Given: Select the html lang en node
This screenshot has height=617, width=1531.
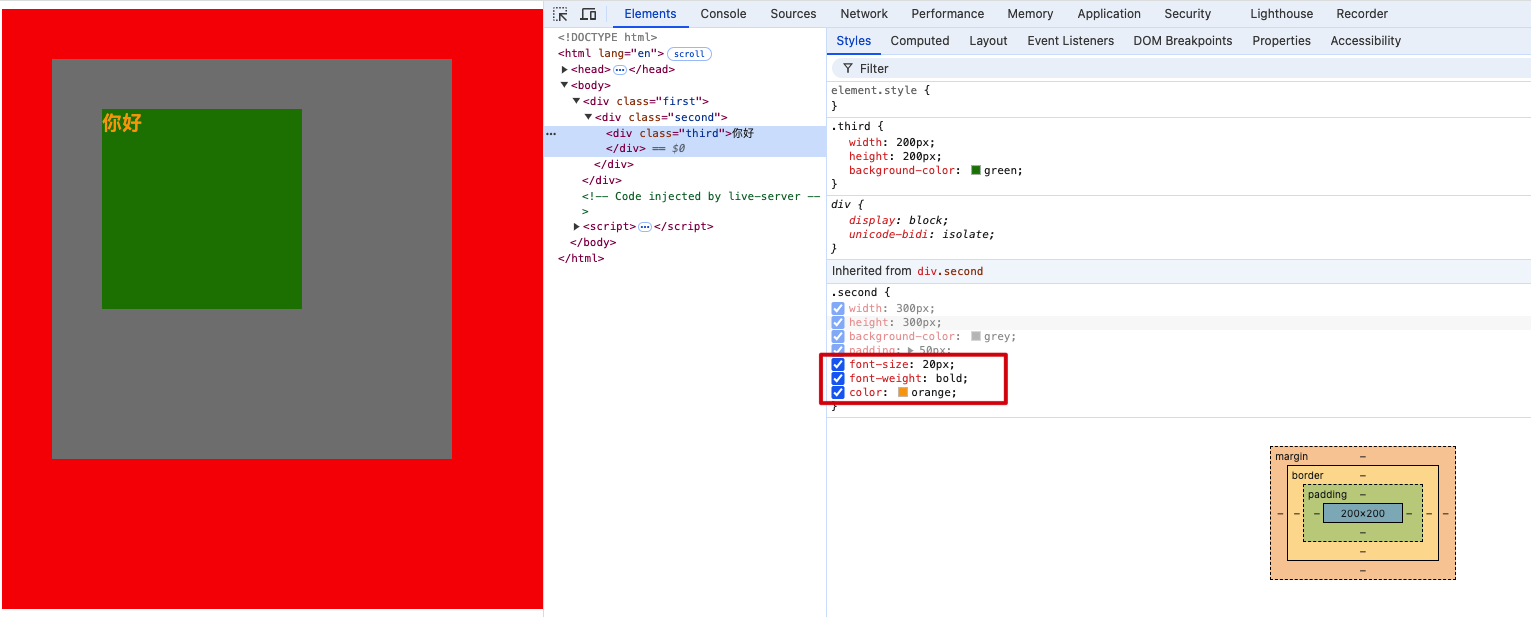Looking at the screenshot, I should pos(610,54).
